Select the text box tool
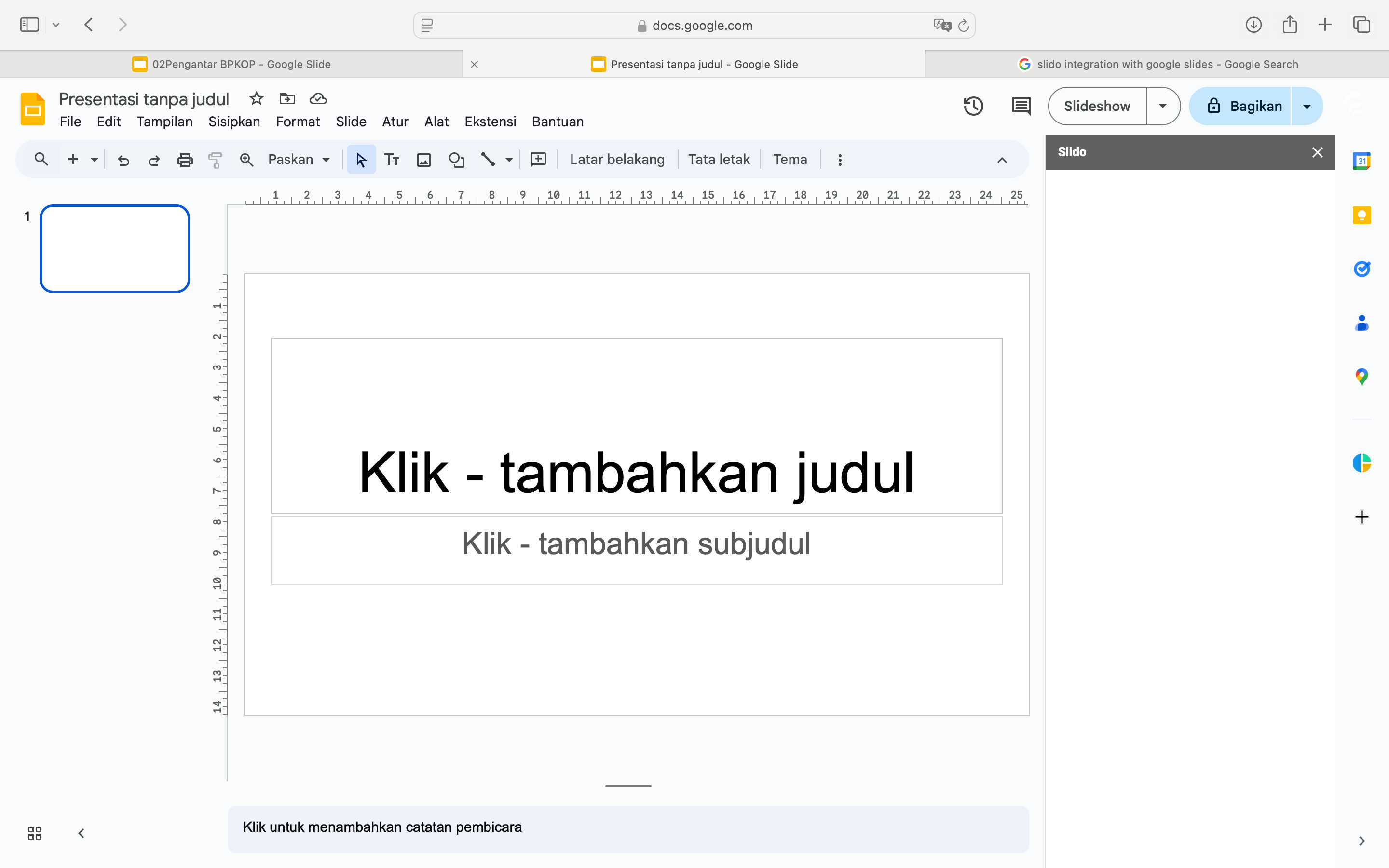This screenshot has width=1389, height=868. pos(392,160)
